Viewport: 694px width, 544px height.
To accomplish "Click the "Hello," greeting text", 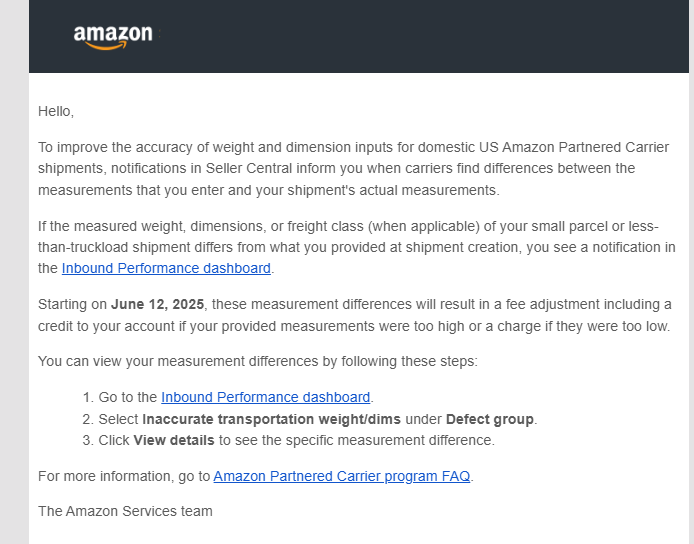I will click(56, 111).
